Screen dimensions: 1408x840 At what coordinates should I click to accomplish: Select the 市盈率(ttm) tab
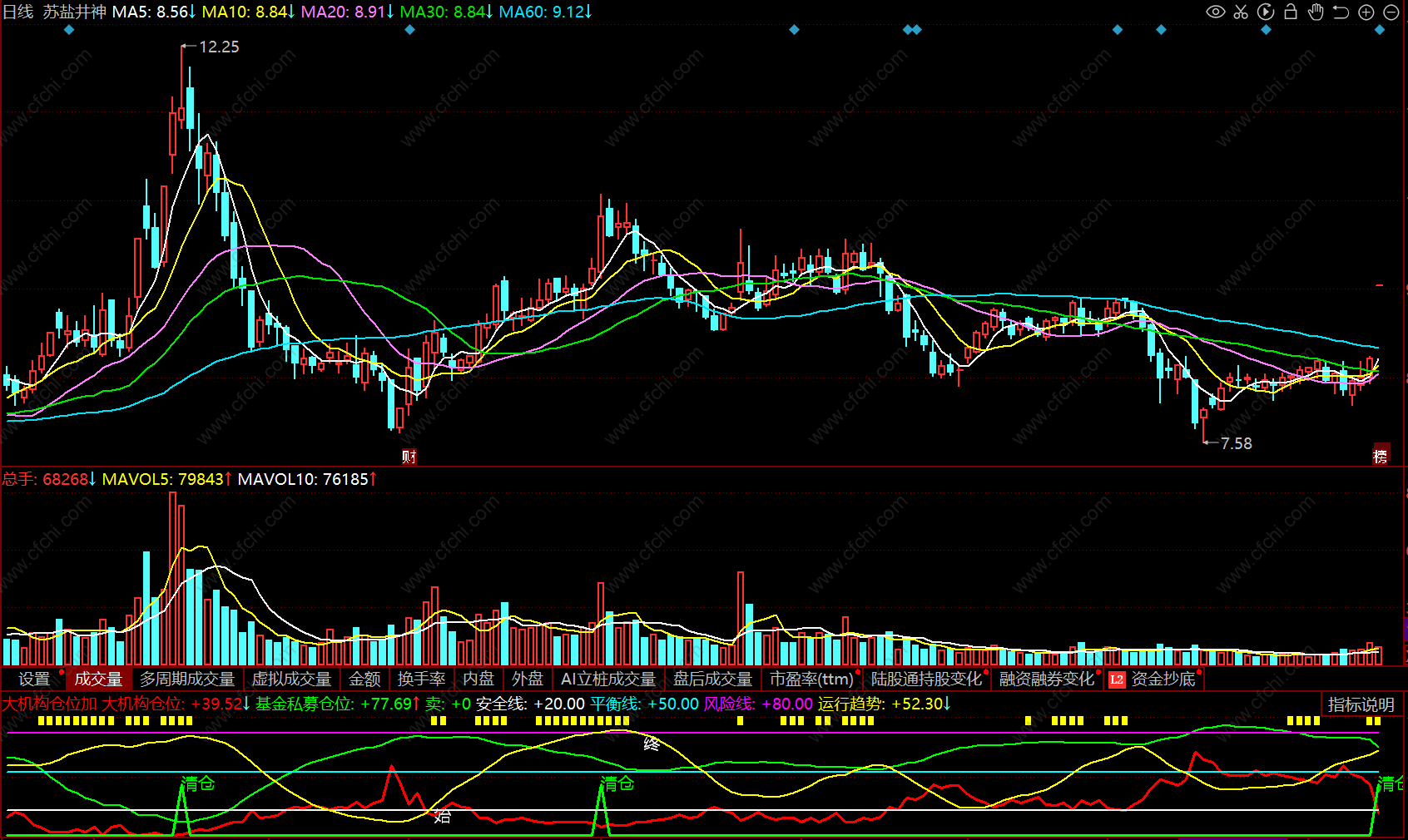click(811, 679)
